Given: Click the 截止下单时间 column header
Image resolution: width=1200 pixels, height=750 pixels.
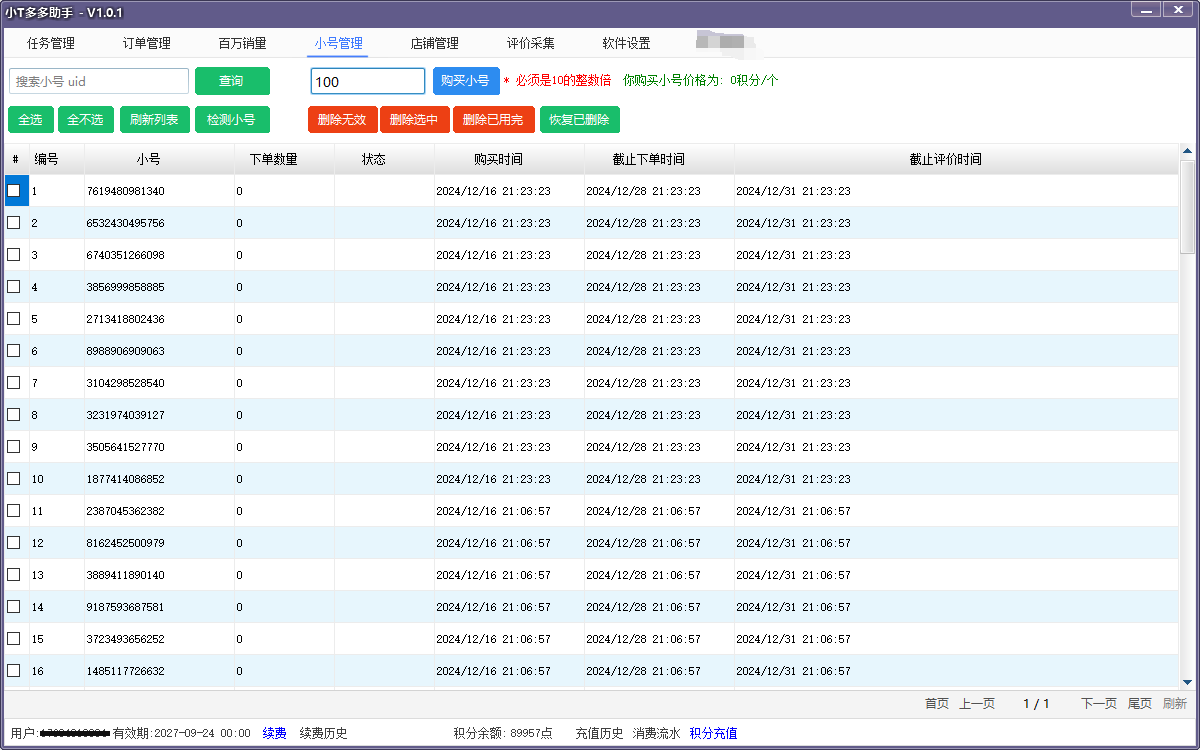Looking at the screenshot, I should (x=649, y=159).
